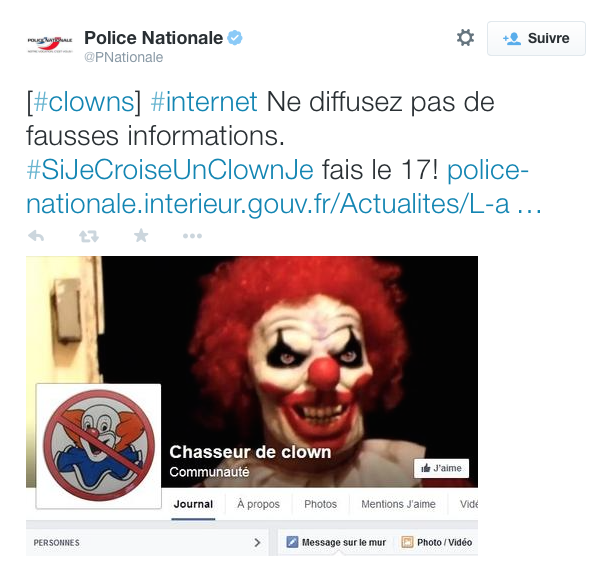Open the Photos tab
This screenshot has height=563, width=609.
[320, 504]
